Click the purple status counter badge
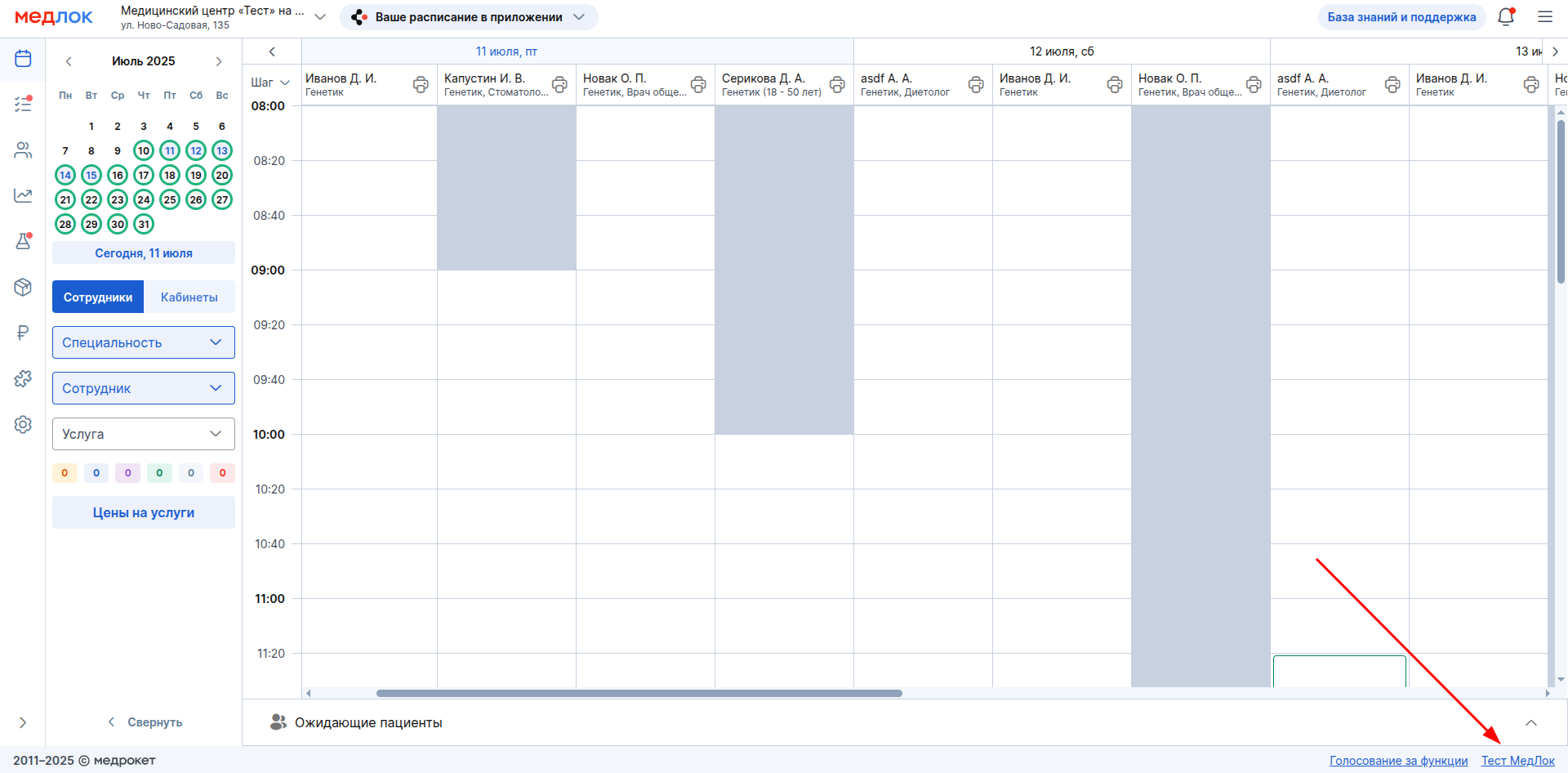 127,473
